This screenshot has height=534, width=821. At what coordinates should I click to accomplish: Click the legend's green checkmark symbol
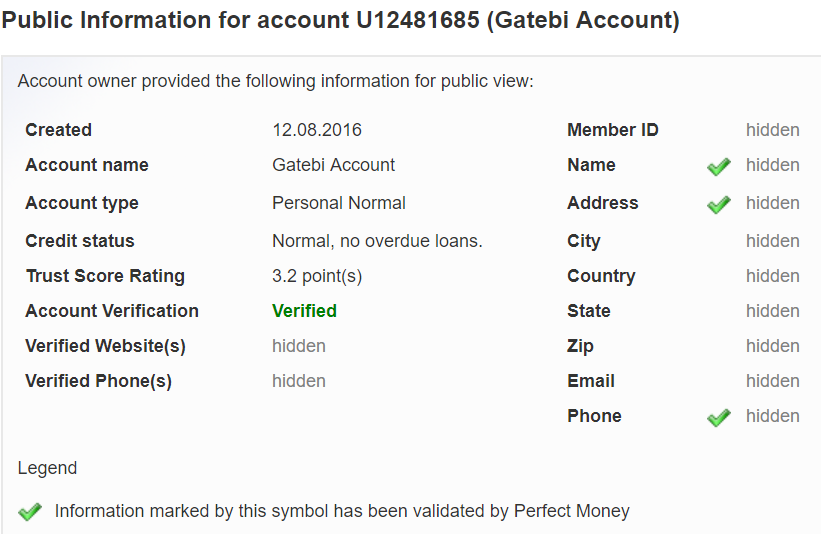point(30,511)
